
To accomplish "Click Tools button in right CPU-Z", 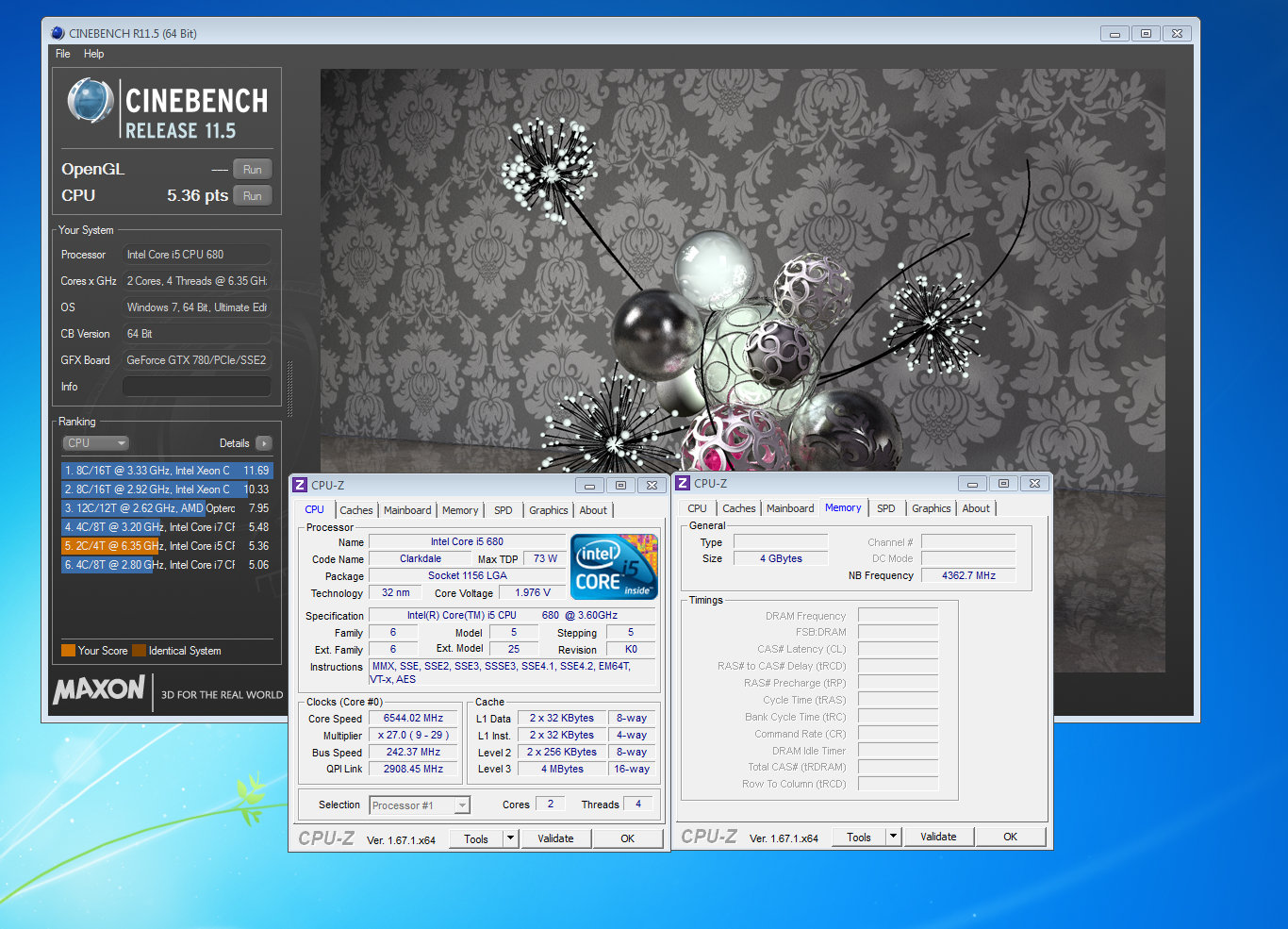I will [x=859, y=837].
